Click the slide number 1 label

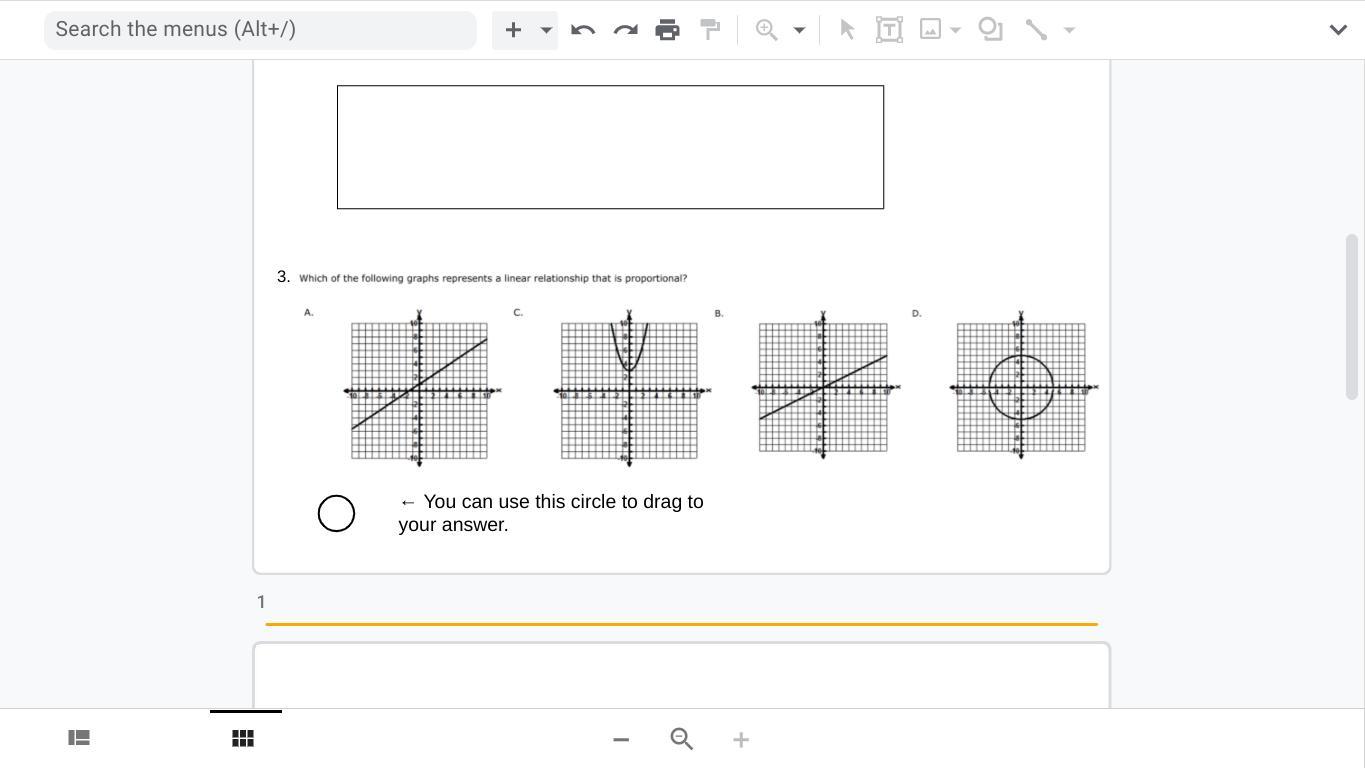coord(261,602)
